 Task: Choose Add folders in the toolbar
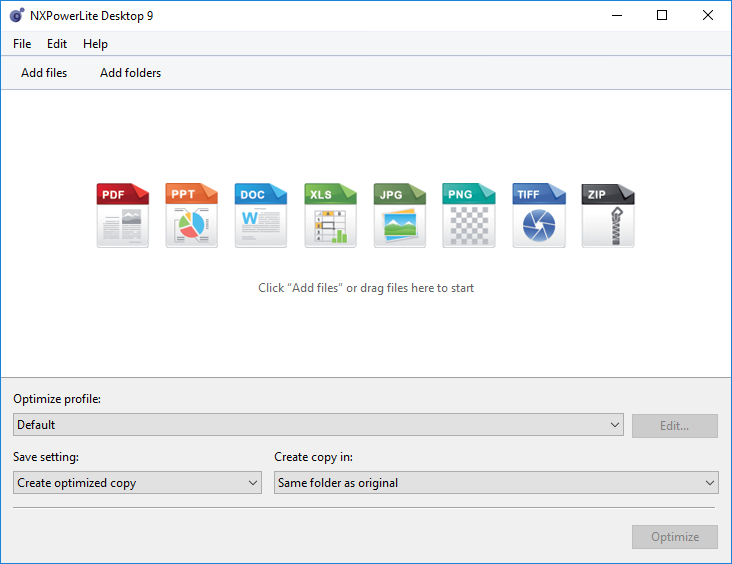pyautogui.click(x=130, y=73)
